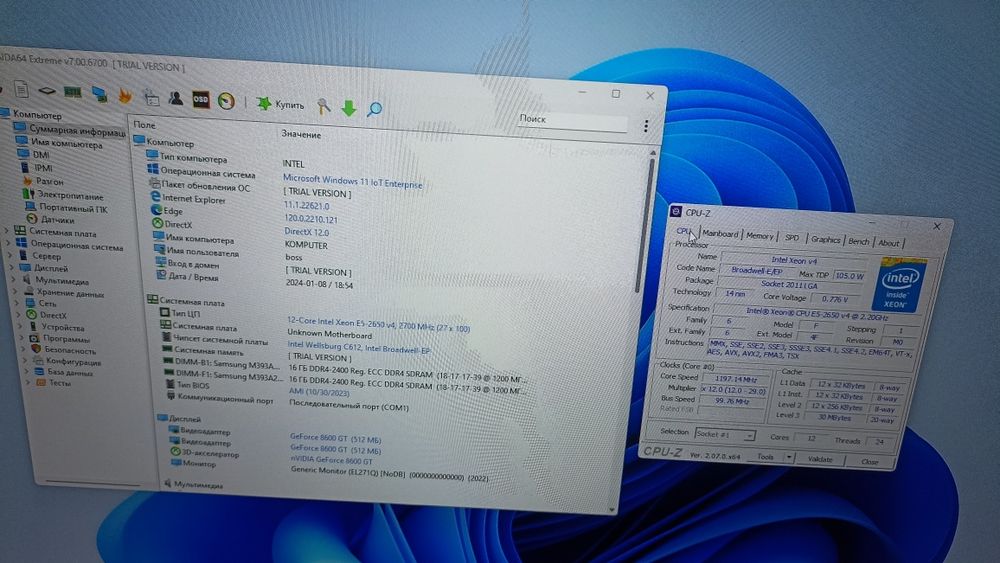Select Электропитание in sidebar tree
This screenshot has height=563, width=1000.
tap(69, 195)
